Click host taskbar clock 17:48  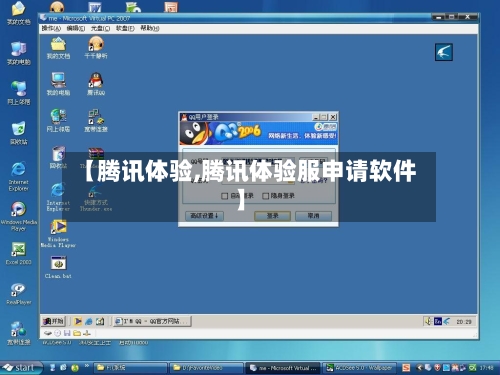[487, 368]
